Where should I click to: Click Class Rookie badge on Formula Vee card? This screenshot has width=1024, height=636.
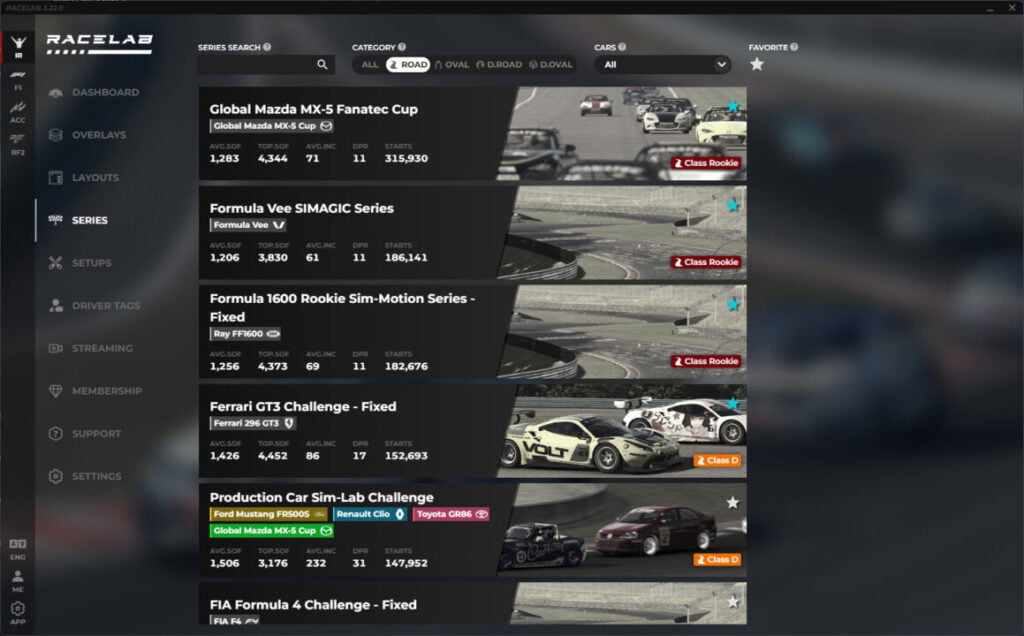(706, 262)
